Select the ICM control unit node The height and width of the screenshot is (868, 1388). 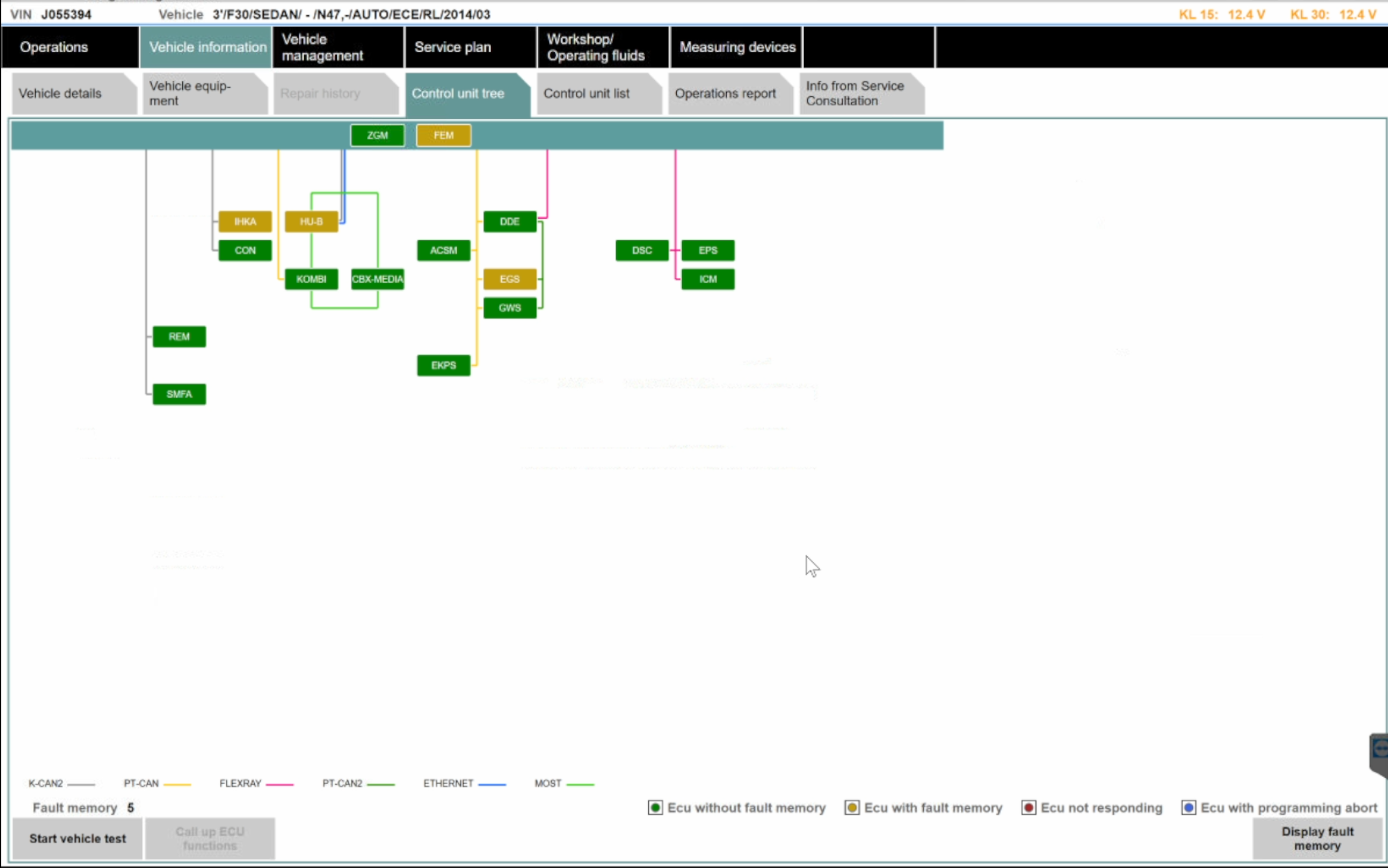click(707, 279)
